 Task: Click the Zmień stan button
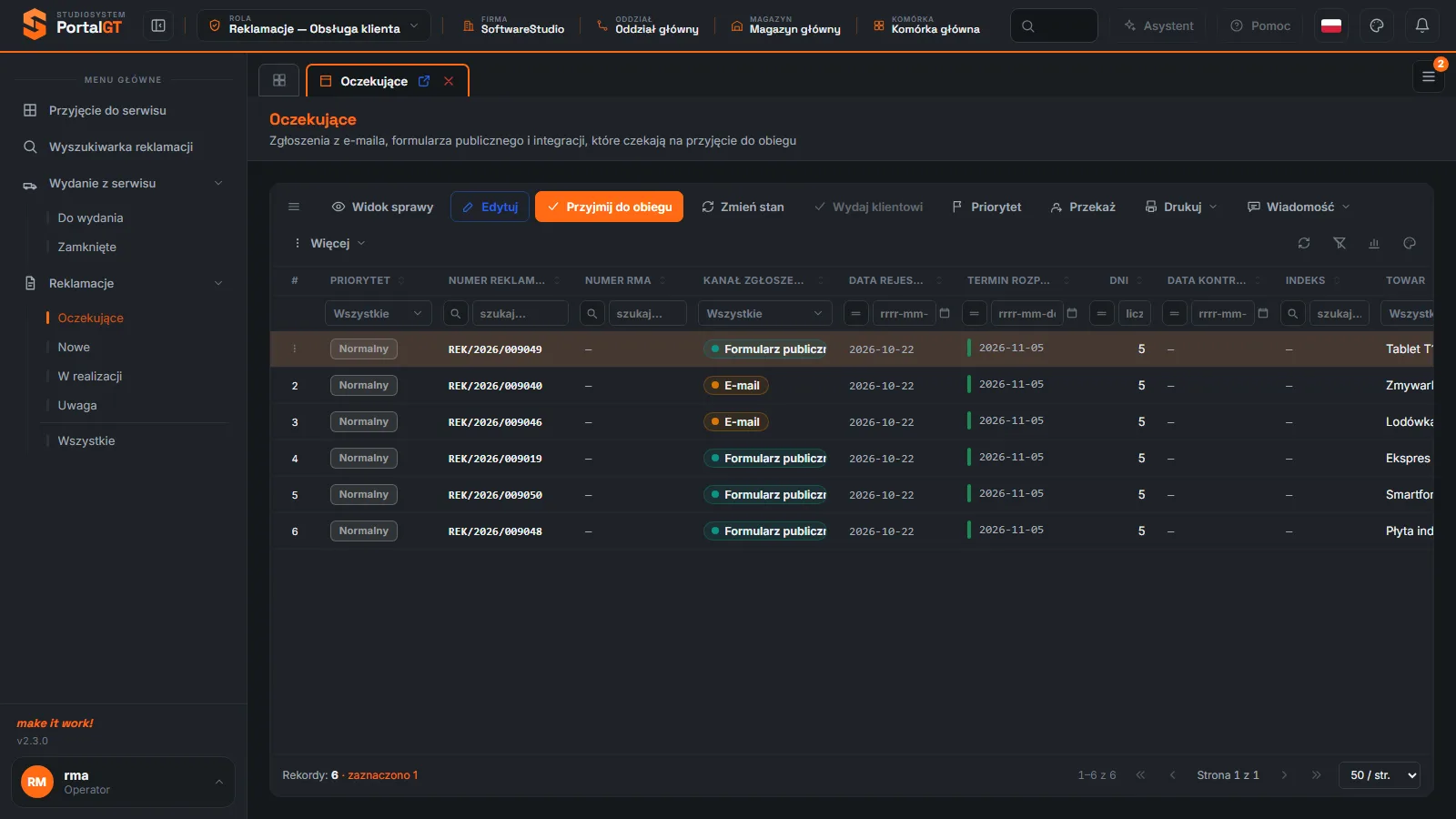pyautogui.click(x=743, y=207)
